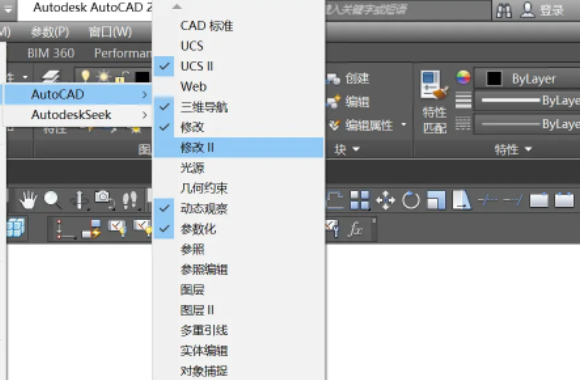Expand the AutodeskSeek submenu
Screen dimensions: 580x380
[x=78, y=115]
